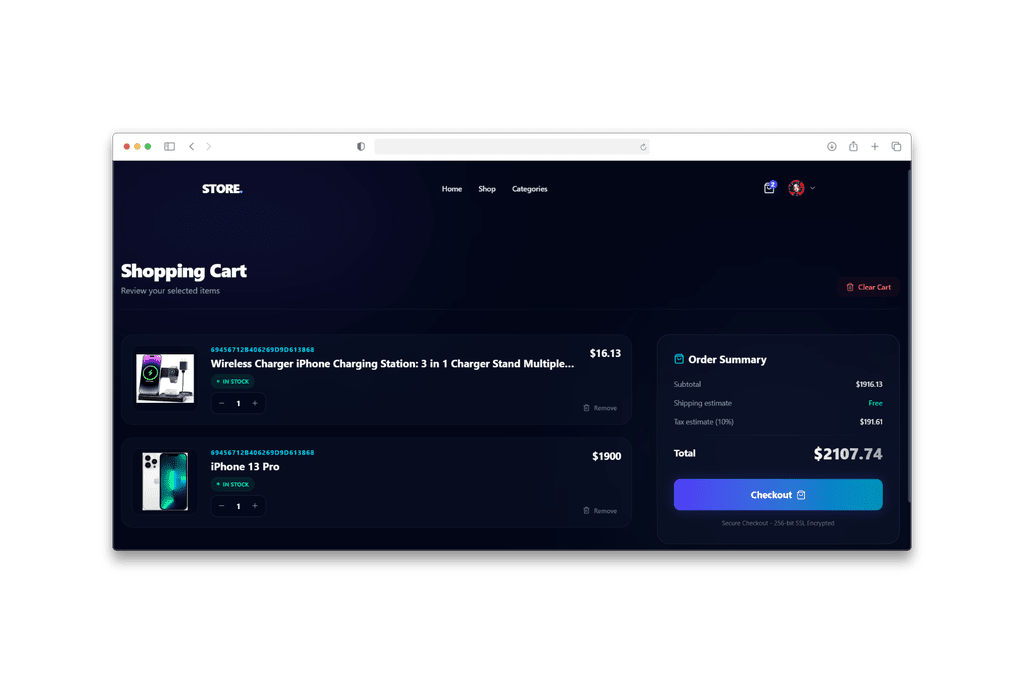Screen dimensions: 1024x683
Task: Increase quantity of the Wireless Charger
Action: 255,403
